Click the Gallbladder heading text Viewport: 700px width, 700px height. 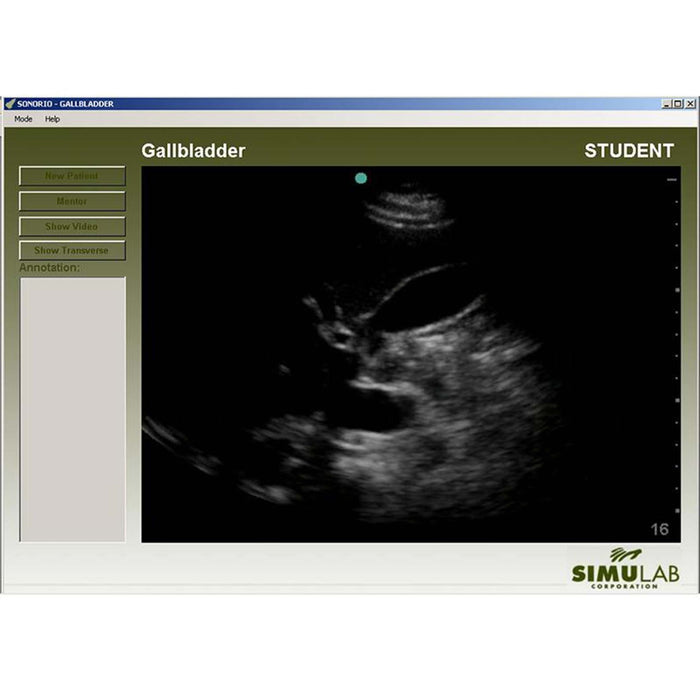click(193, 151)
